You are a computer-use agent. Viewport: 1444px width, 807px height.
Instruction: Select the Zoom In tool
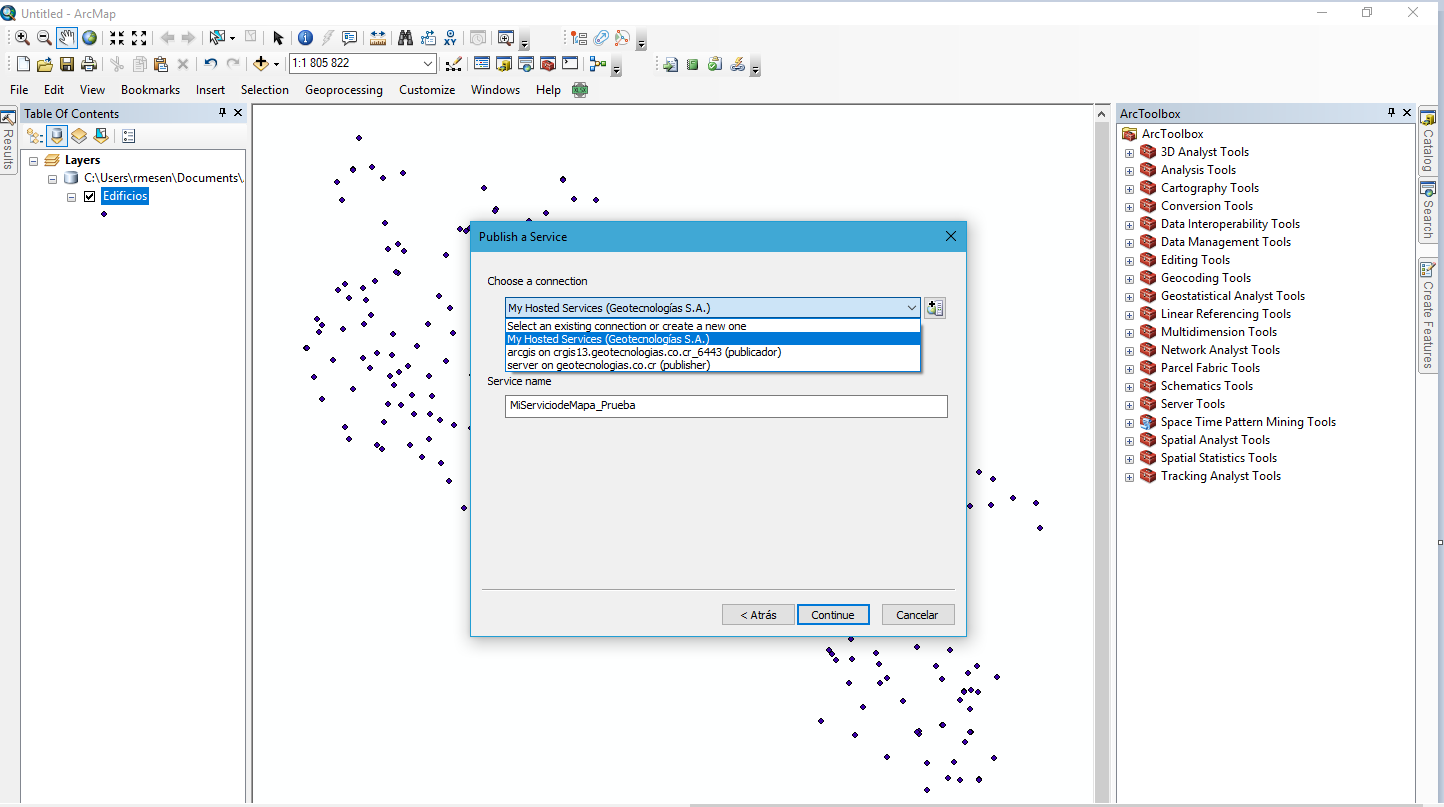[22, 38]
